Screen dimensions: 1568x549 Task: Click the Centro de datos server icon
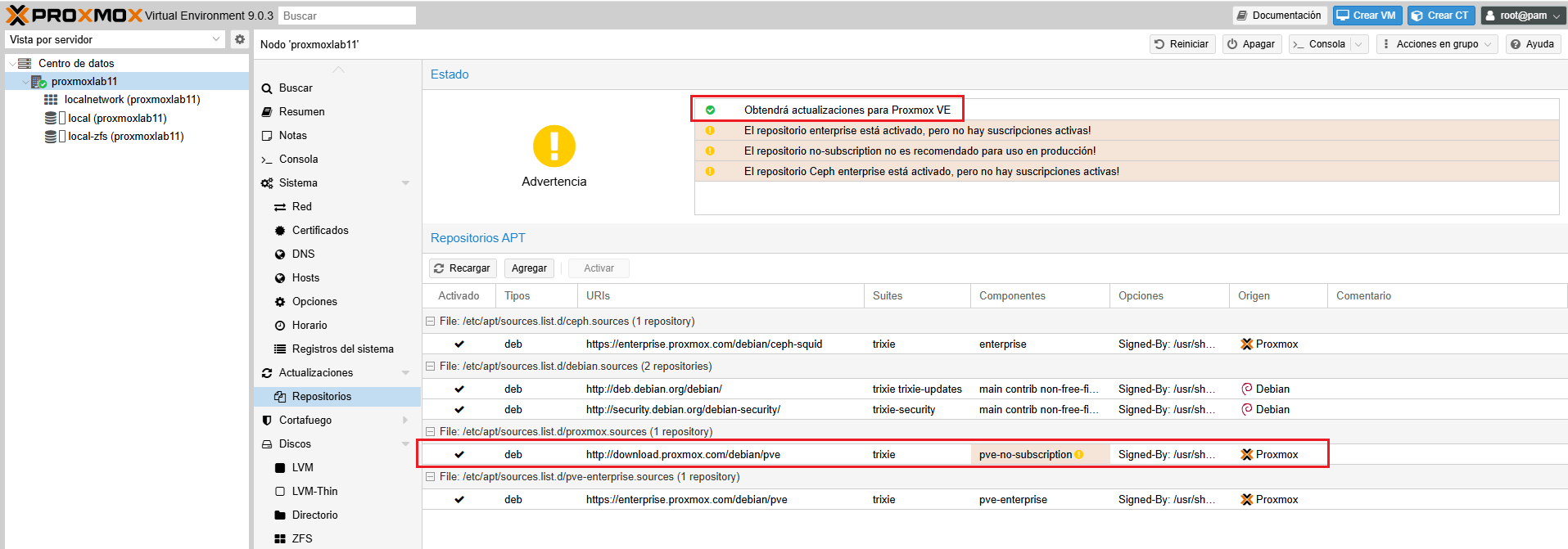[x=25, y=63]
